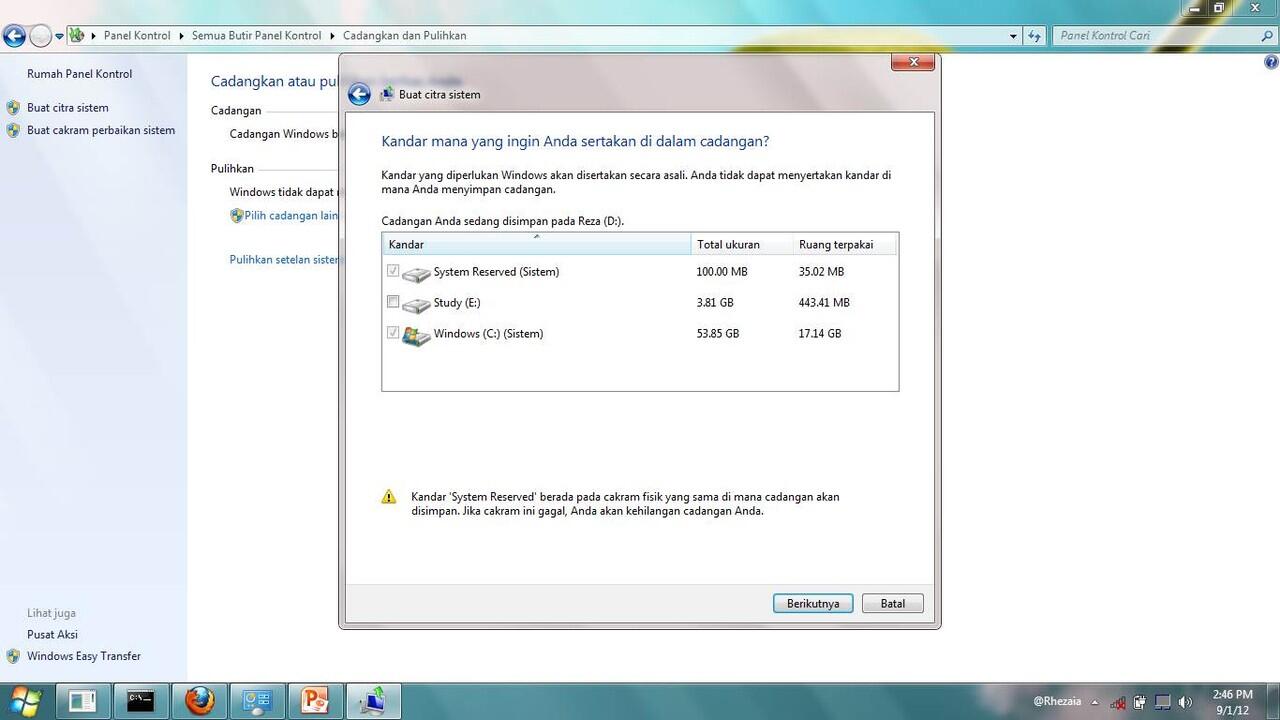Click the Cadangkan dan Pulihkan breadcrumb
Viewport: 1280px width, 720px height.
pos(405,36)
